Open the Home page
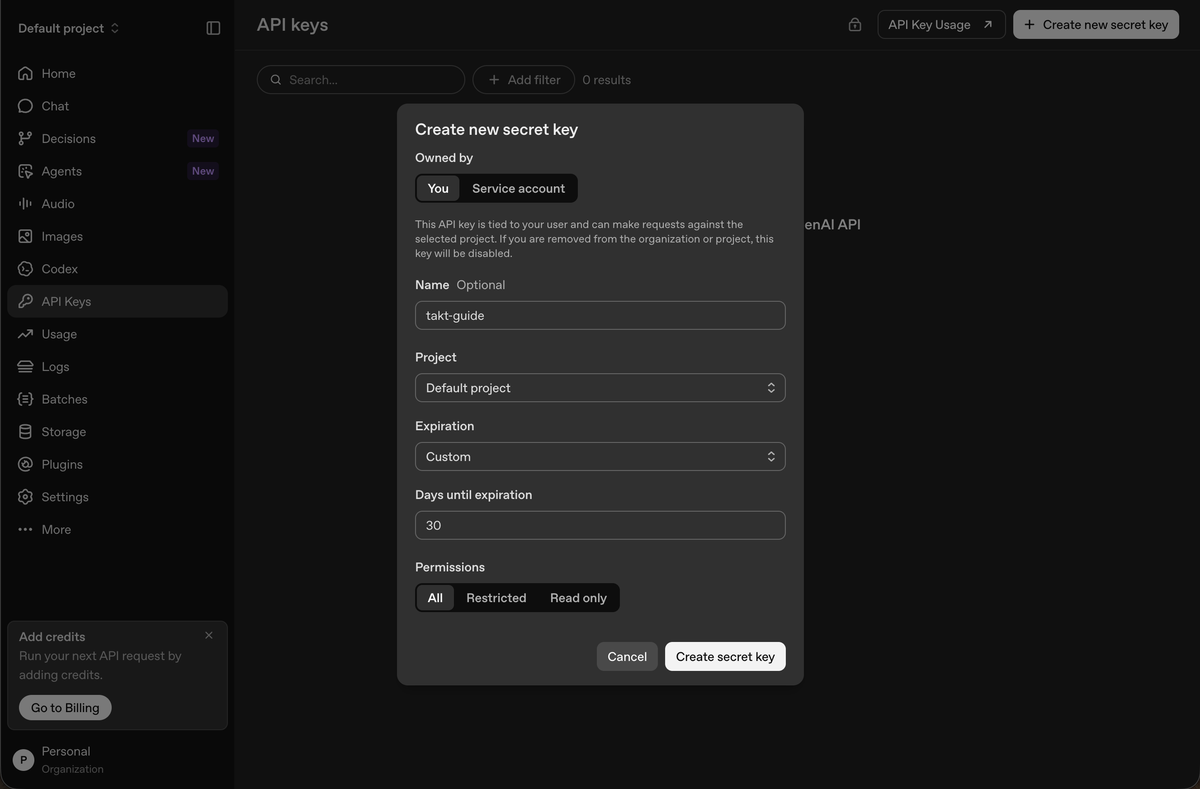The width and height of the screenshot is (1200, 789). [x=117, y=73]
